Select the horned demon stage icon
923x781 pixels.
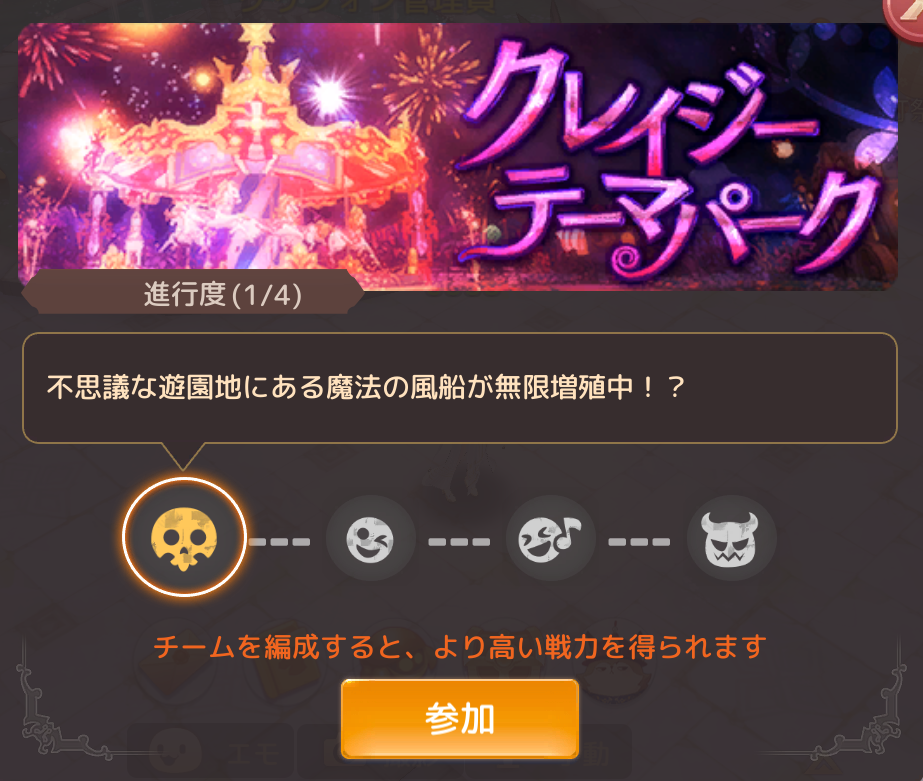coord(732,539)
